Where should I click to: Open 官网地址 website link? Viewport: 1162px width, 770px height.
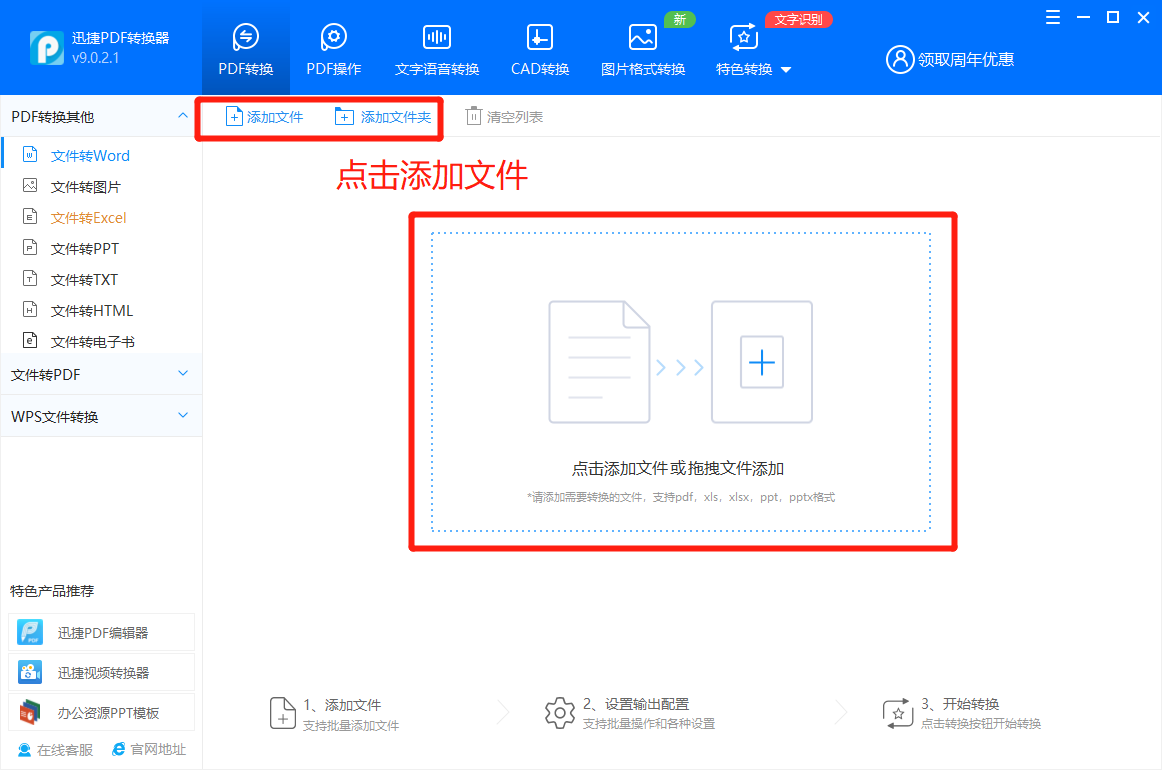click(x=149, y=749)
